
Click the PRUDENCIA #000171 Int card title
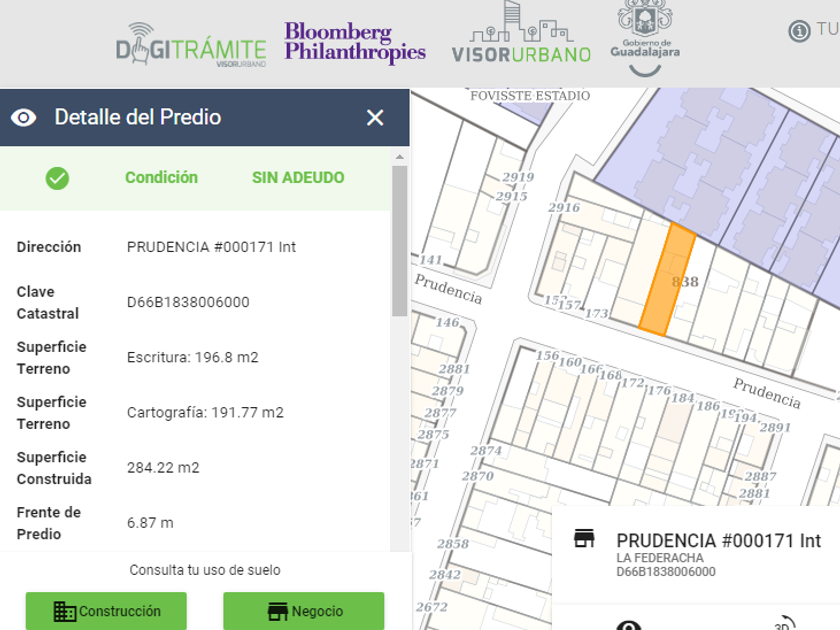[x=718, y=541]
